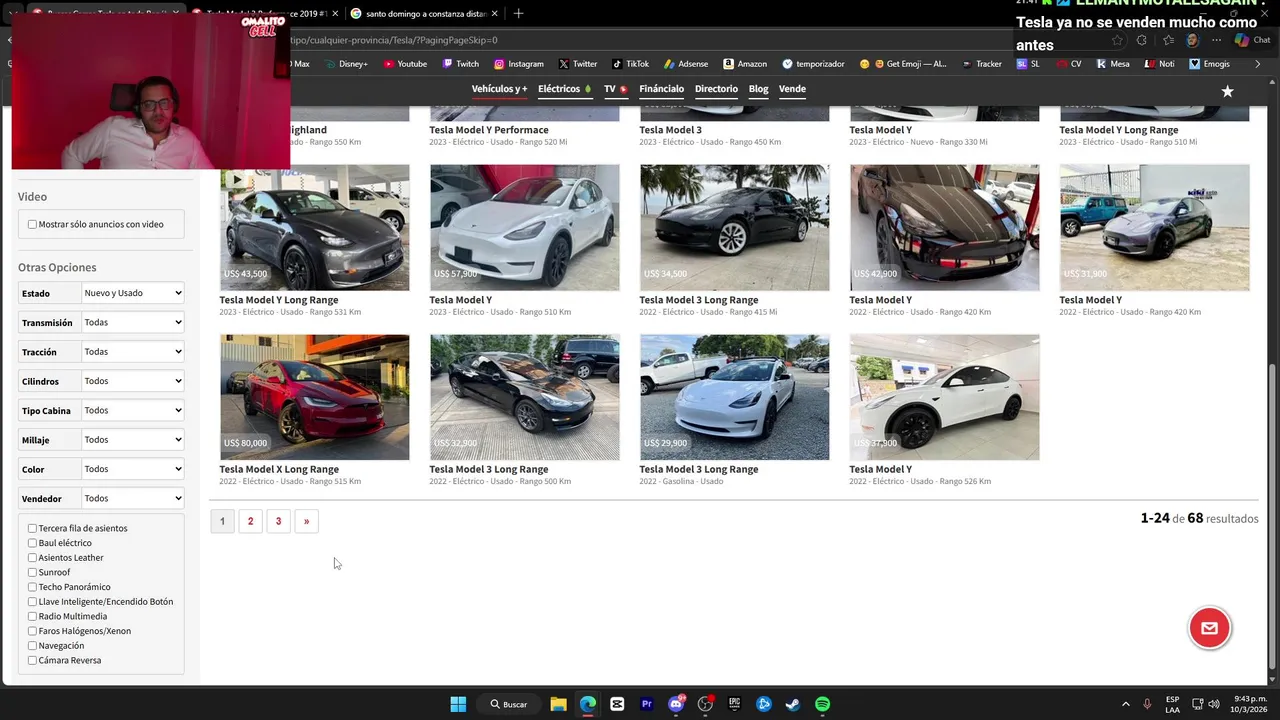Check Sunroof option

[32, 573]
